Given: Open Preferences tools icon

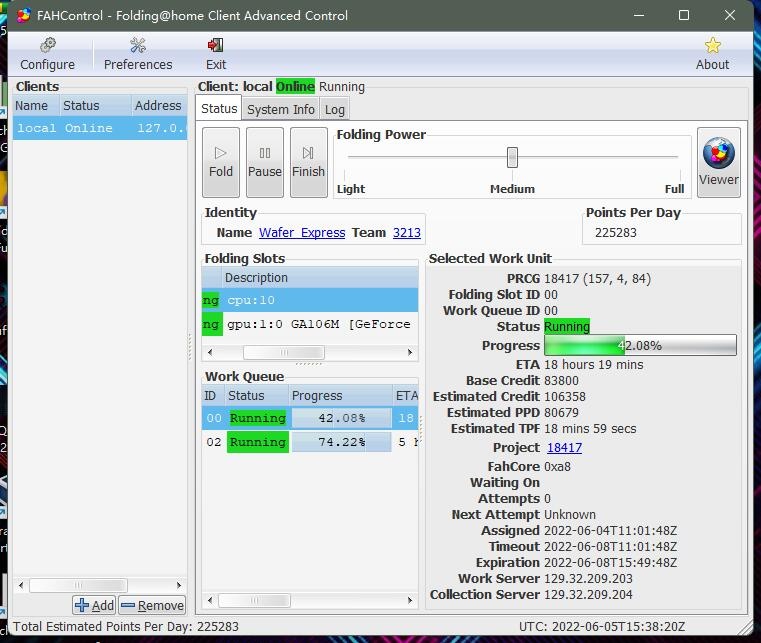Looking at the screenshot, I should (138, 45).
